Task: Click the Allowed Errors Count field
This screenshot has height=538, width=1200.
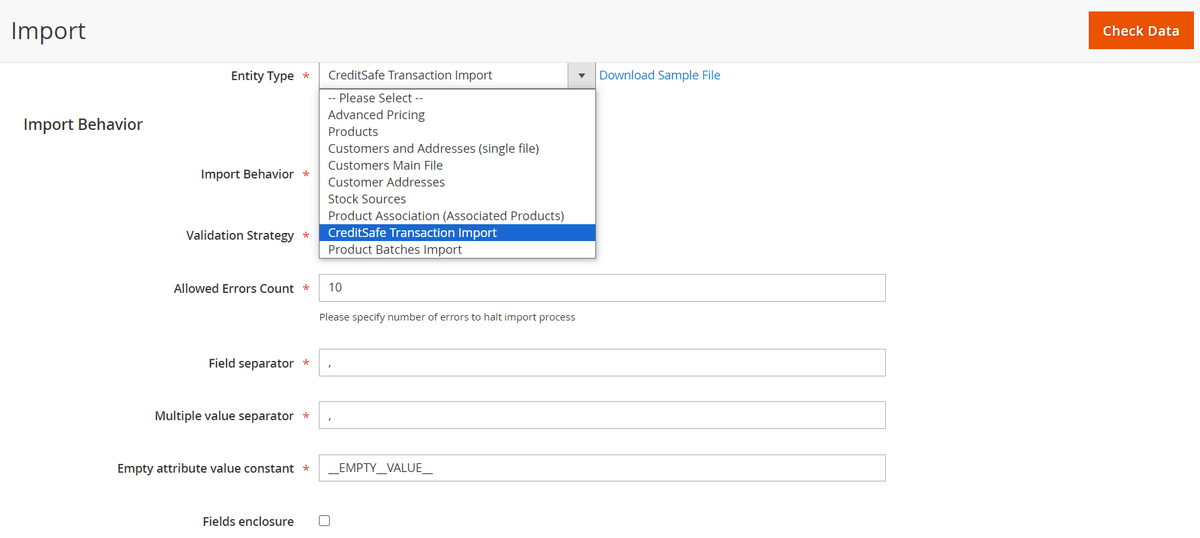Action: point(602,288)
